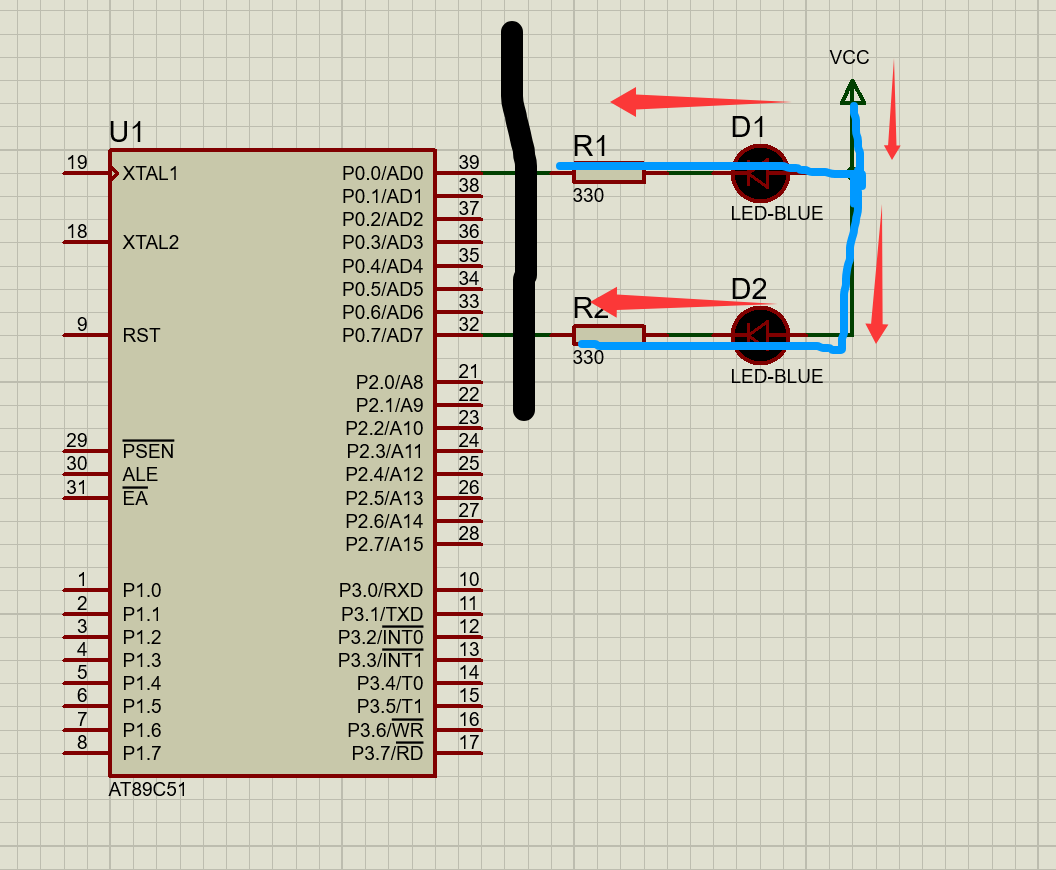Click the VCC text label

point(849,58)
